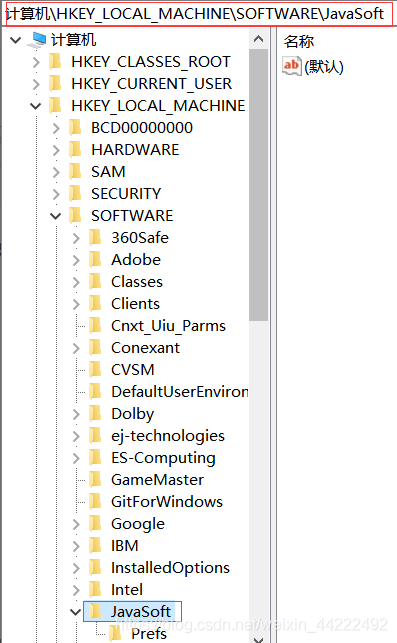Select the InstalledOptions key label
This screenshot has width=397, height=643.
[170, 568]
